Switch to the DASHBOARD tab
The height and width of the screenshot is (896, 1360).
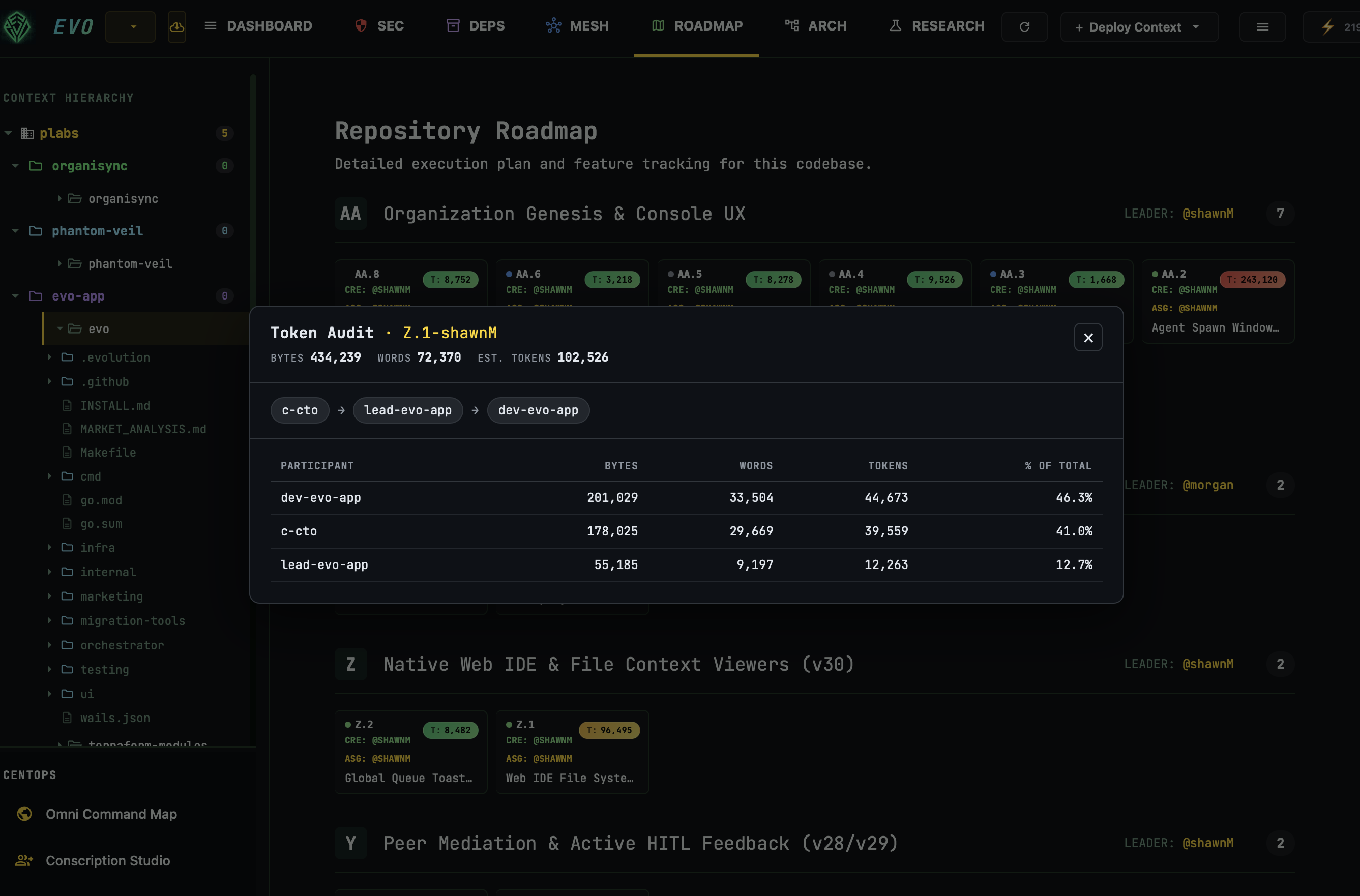[x=258, y=26]
